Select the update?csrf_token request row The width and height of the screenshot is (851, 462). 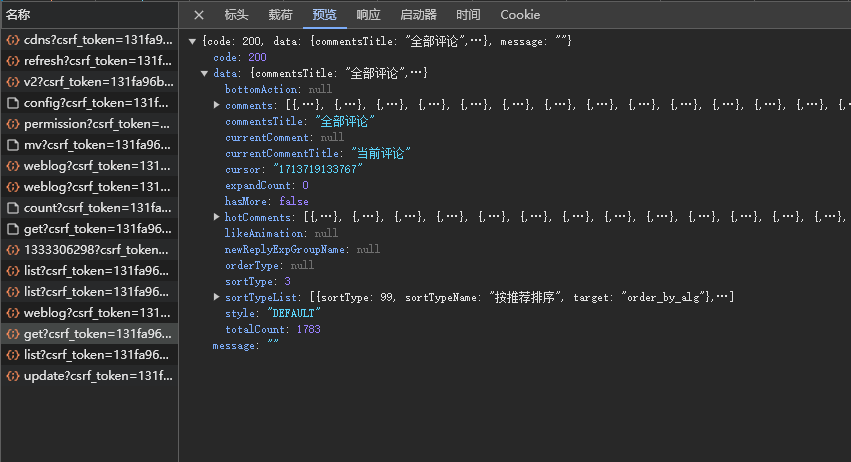(90, 376)
